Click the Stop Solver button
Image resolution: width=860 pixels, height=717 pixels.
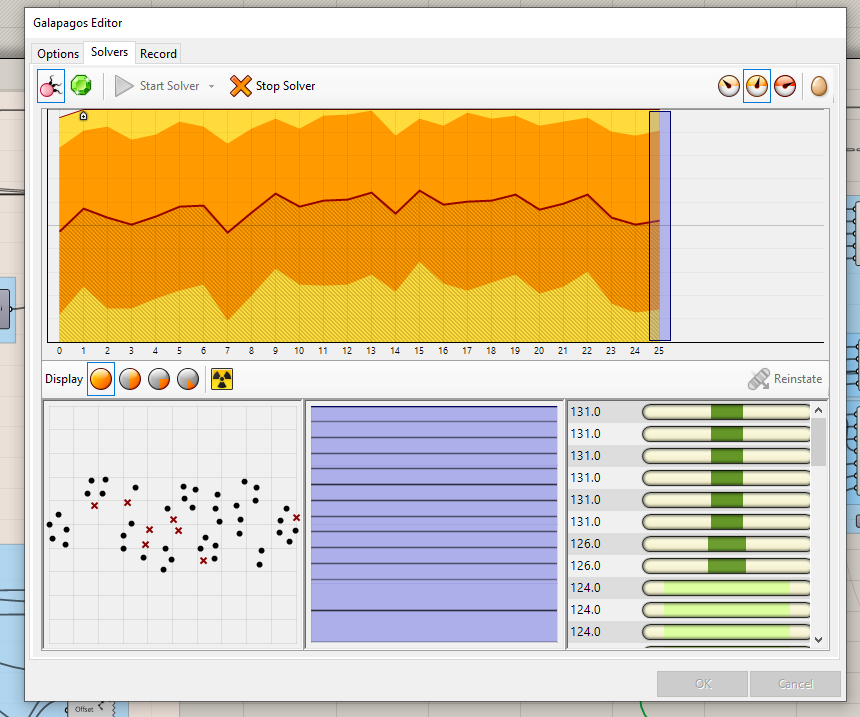[272, 86]
